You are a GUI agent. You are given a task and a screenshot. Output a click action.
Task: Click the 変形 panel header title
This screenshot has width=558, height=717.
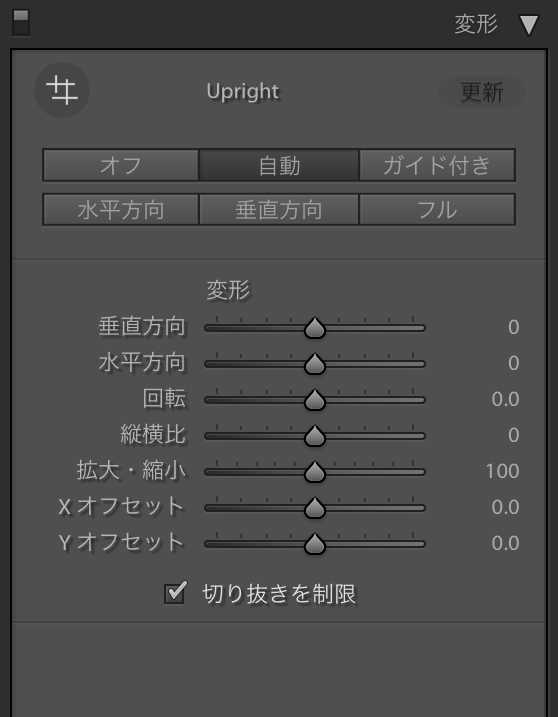(x=476, y=24)
